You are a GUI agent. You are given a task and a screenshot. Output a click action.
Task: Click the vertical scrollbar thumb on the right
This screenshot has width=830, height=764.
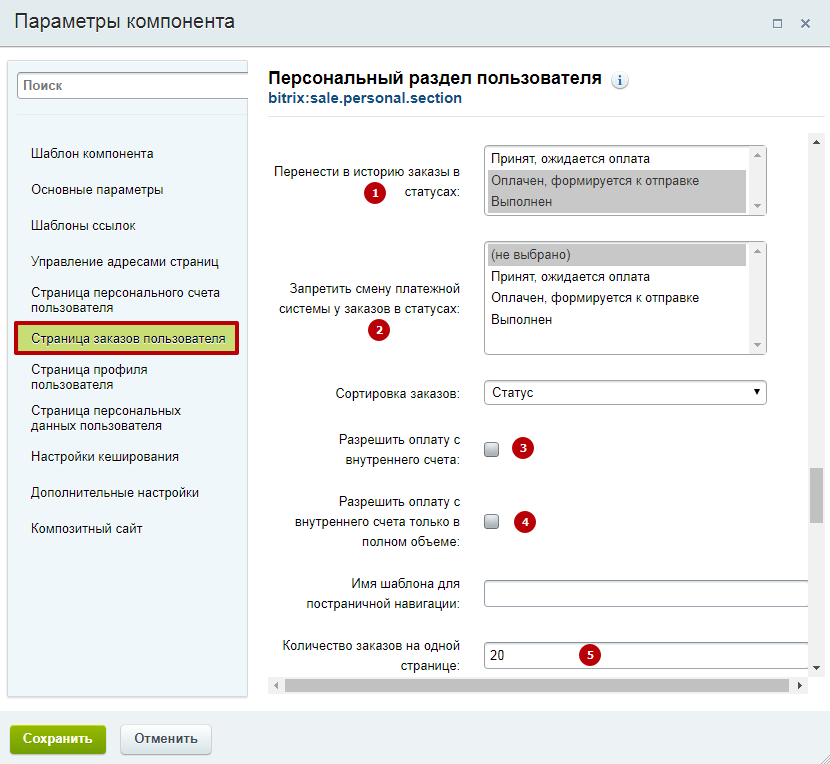pyautogui.click(x=816, y=495)
